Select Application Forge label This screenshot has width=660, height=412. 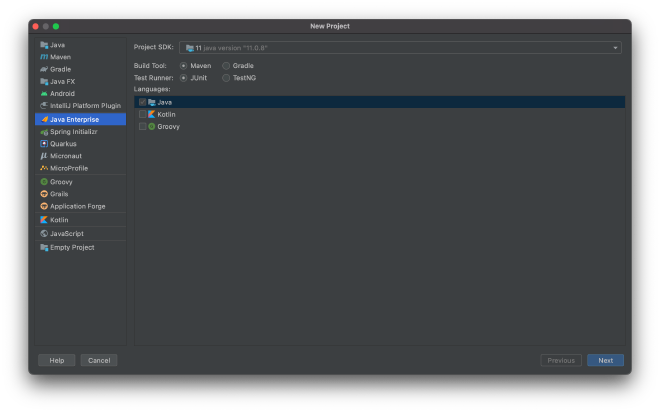point(77,206)
